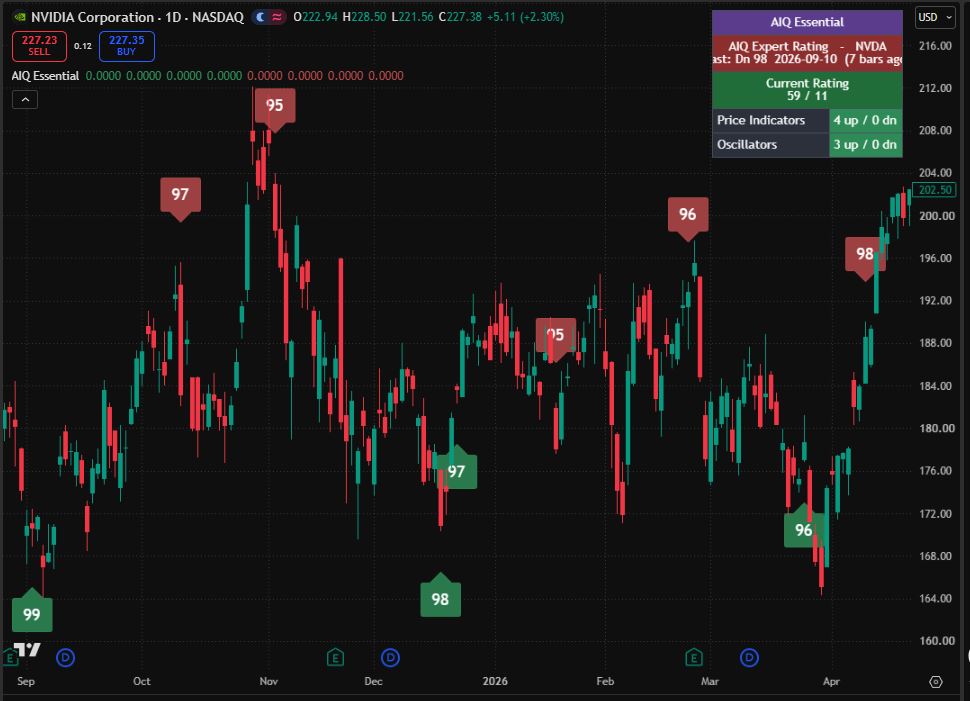Click the earnings E marker just before Mar
The width and height of the screenshot is (970, 701).
click(693, 657)
